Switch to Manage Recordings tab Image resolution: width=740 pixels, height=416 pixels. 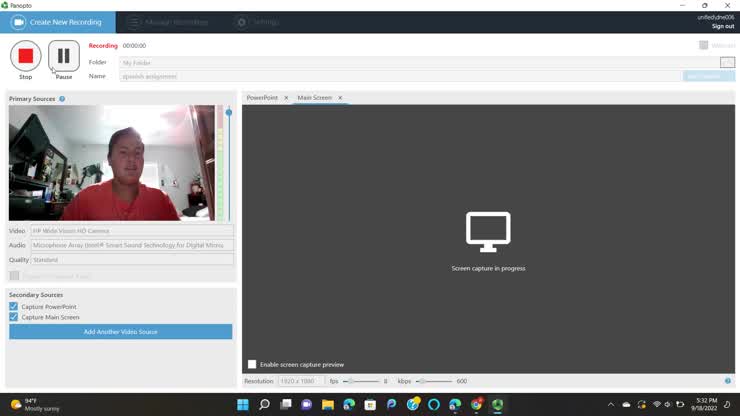click(168, 22)
